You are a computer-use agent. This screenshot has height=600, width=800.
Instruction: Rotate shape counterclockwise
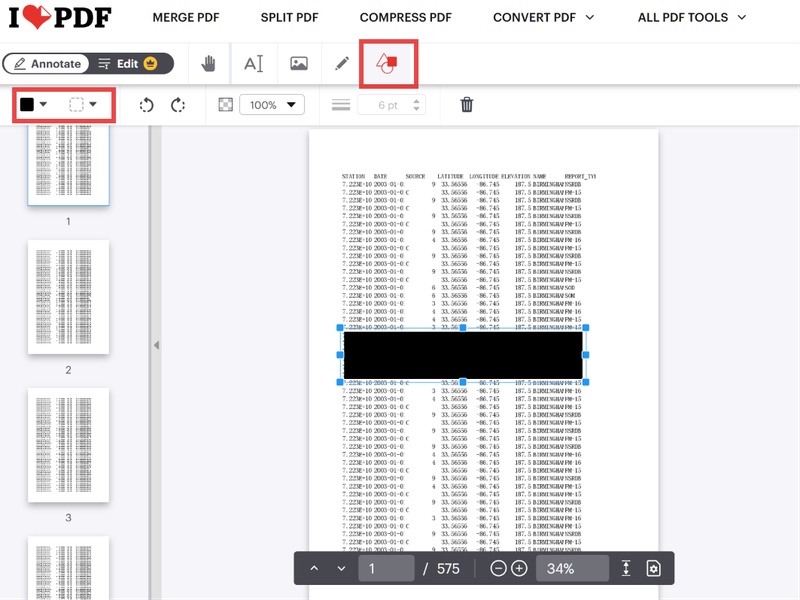(x=146, y=105)
